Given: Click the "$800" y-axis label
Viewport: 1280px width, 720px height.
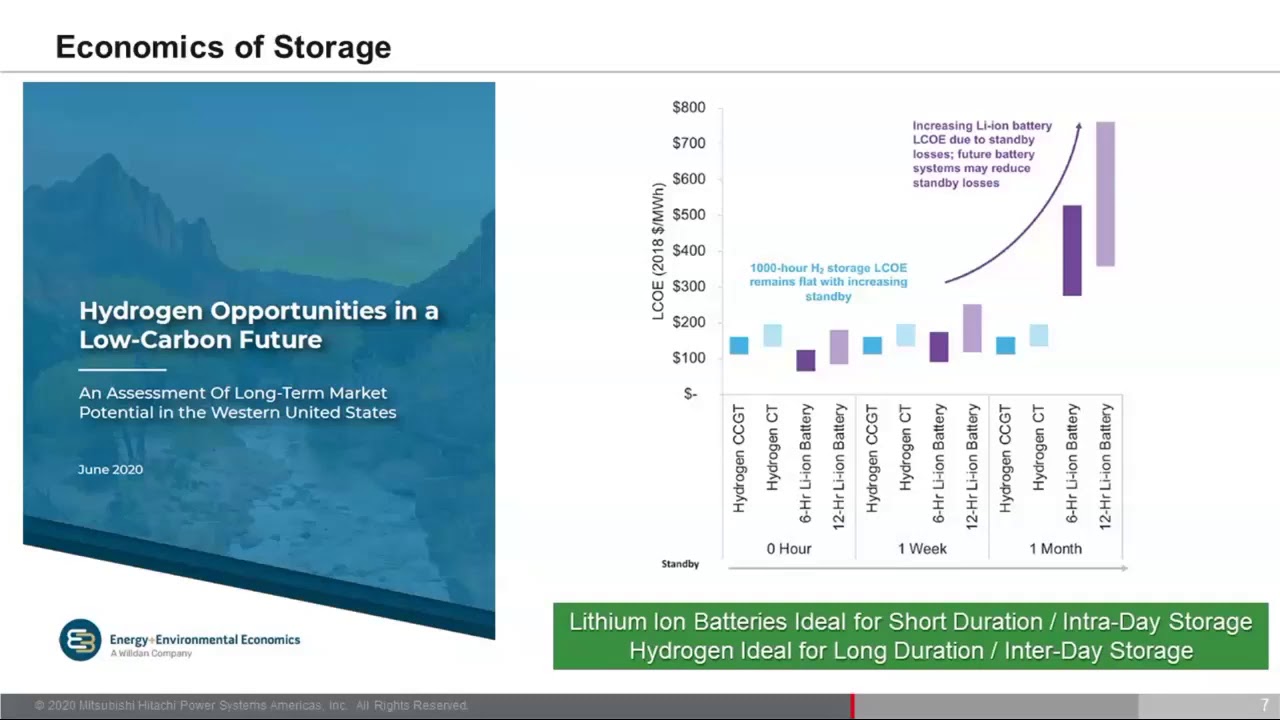Looking at the screenshot, I should pyautogui.click(x=689, y=107).
